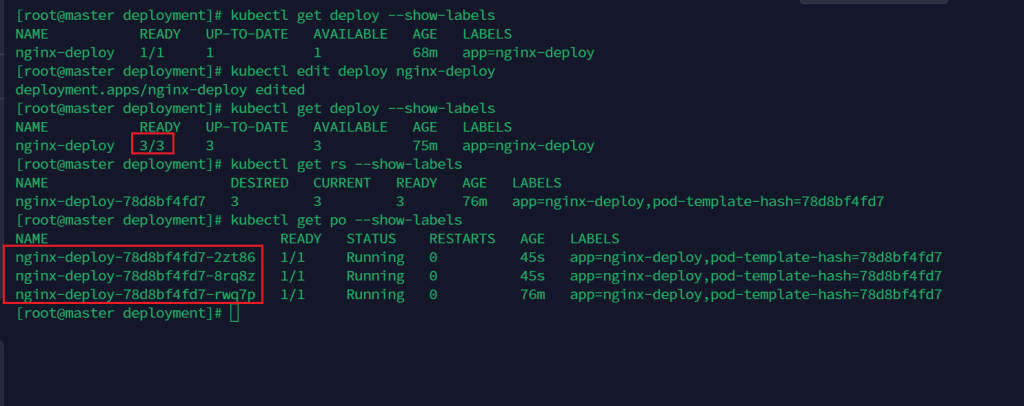Click pod name nginx-deploy-78d8bf4fd7-rwq7p
This screenshot has width=1024, height=406.
click(135, 295)
